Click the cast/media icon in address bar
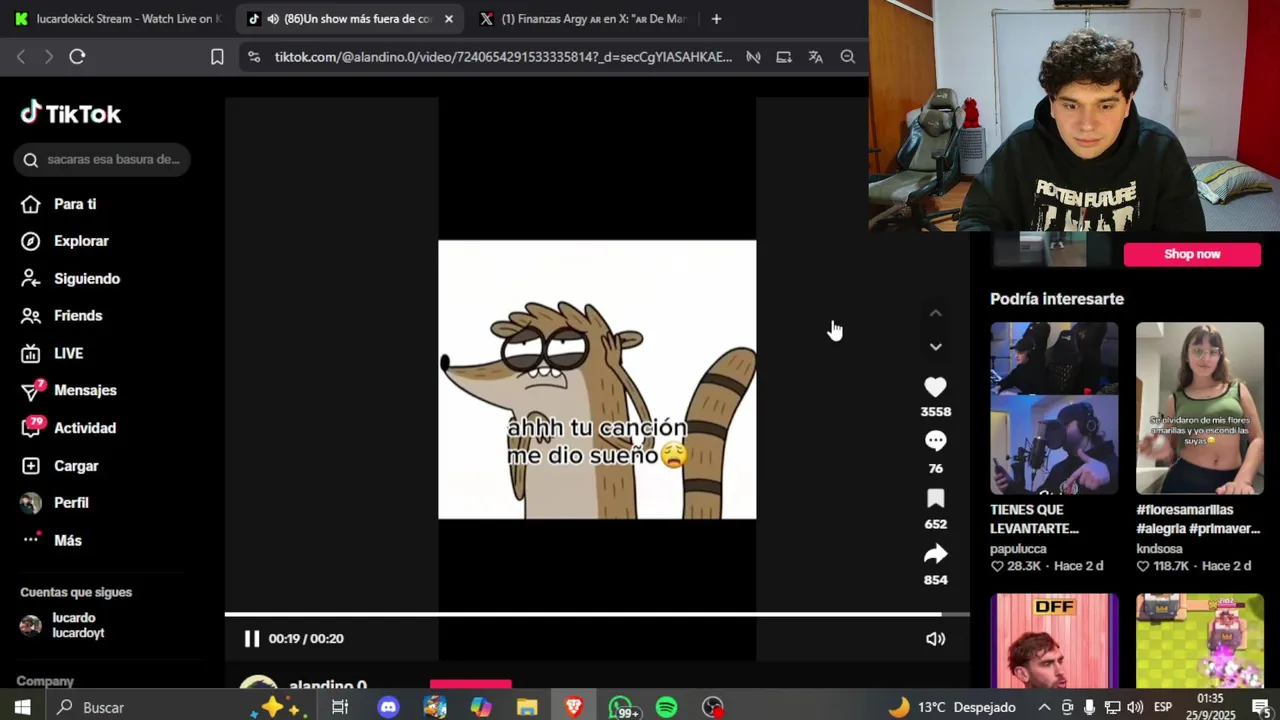 (x=784, y=57)
